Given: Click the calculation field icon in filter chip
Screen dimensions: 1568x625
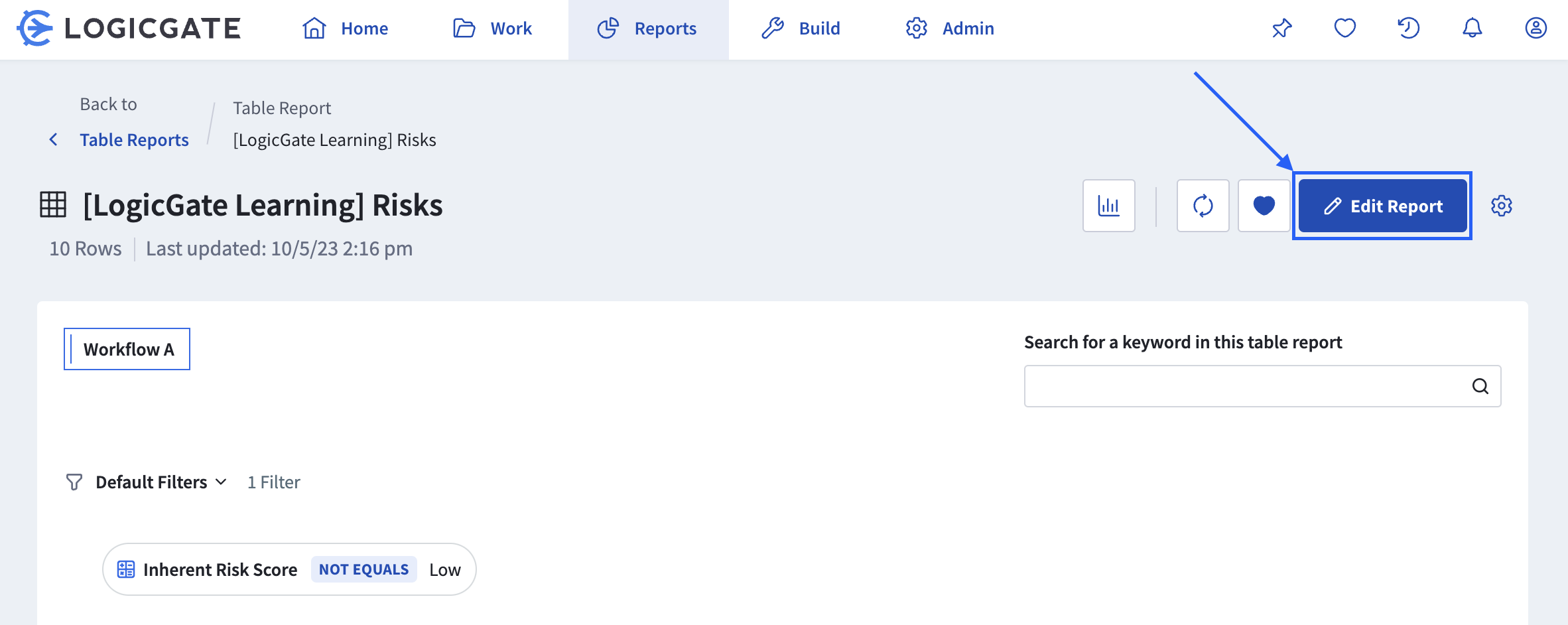Looking at the screenshot, I should pyautogui.click(x=126, y=569).
